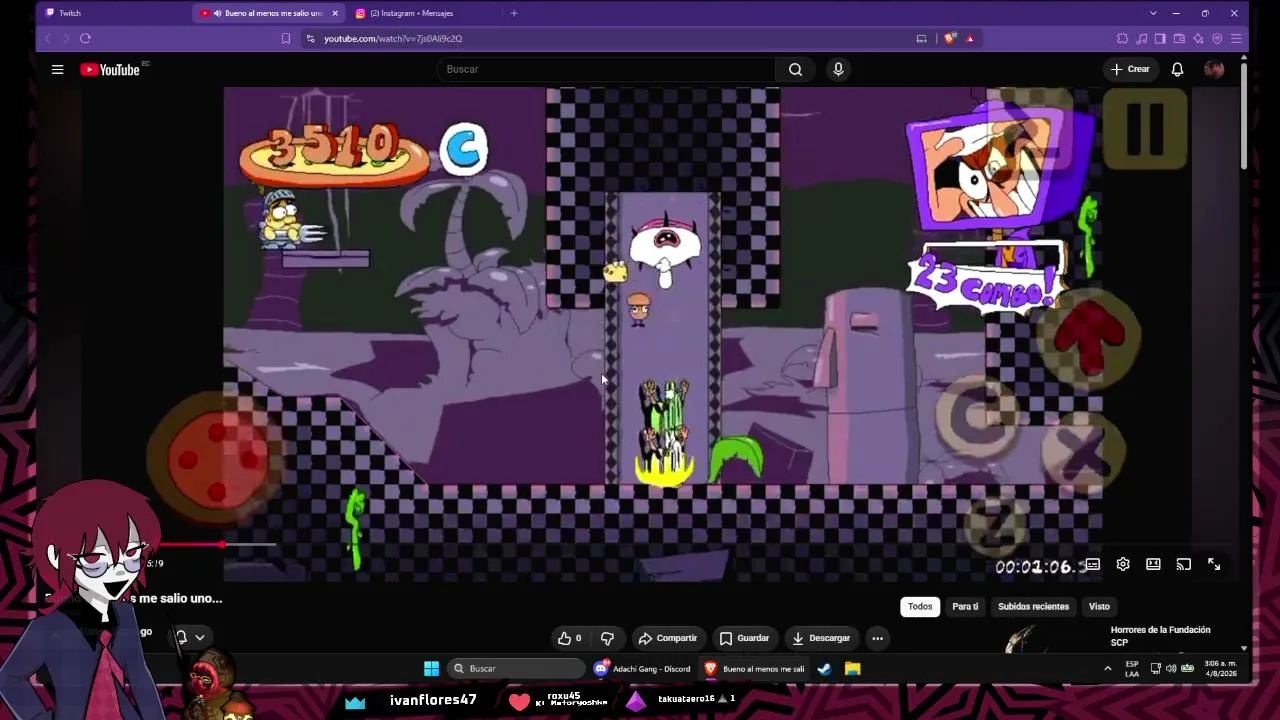Open the Brave Wallet icon

(1179, 38)
